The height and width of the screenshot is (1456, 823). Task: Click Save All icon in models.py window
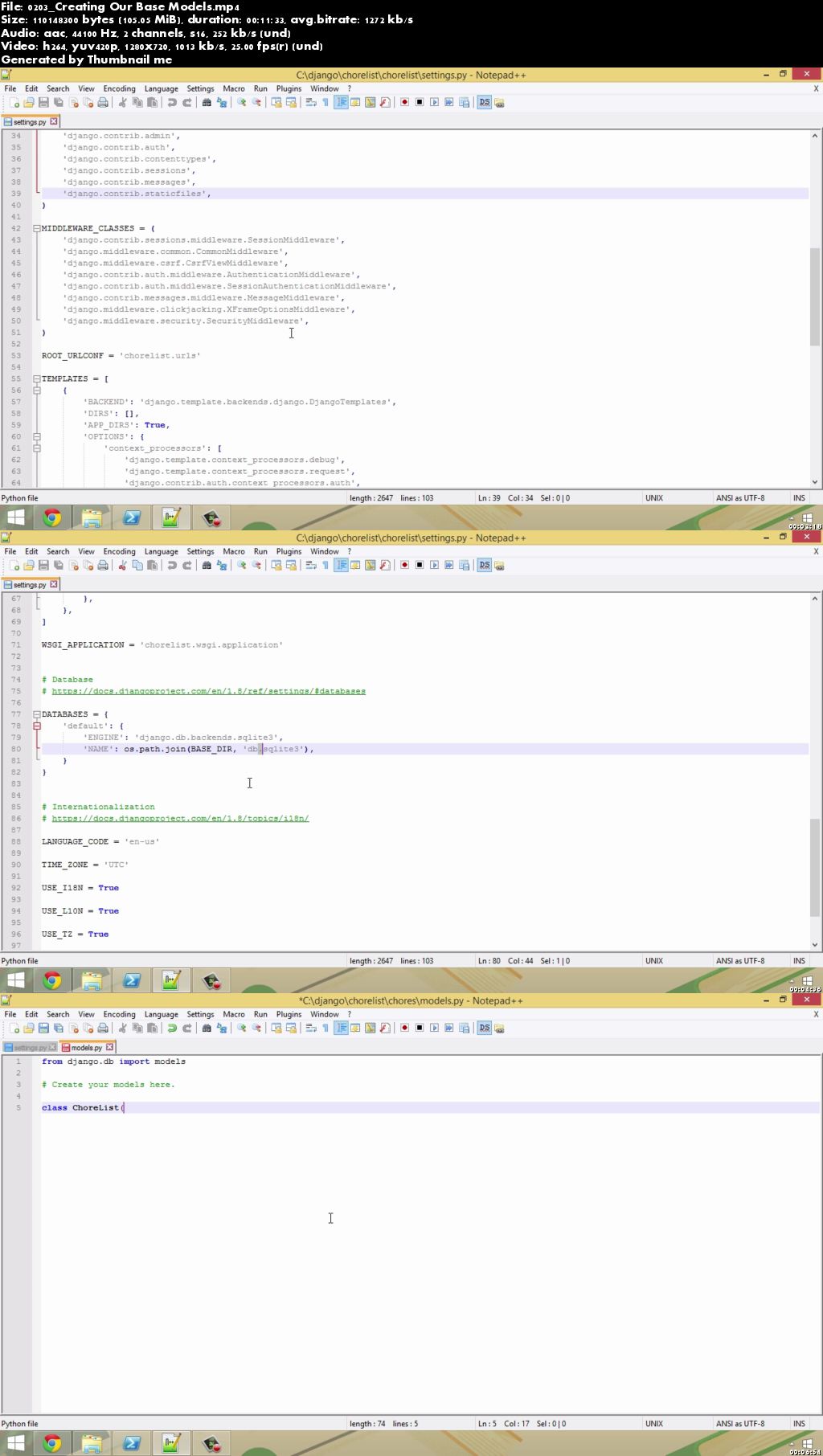point(58,1029)
